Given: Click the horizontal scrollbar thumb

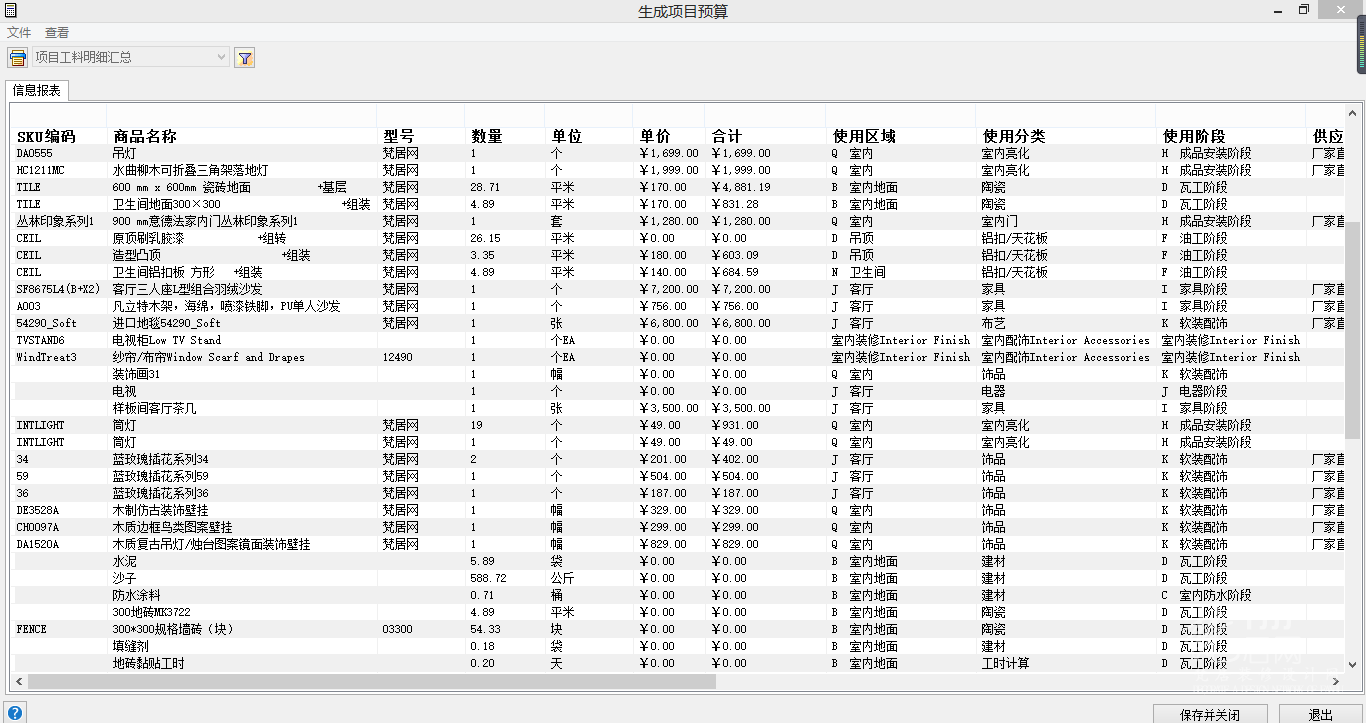Looking at the screenshot, I should pyautogui.click(x=372, y=682).
